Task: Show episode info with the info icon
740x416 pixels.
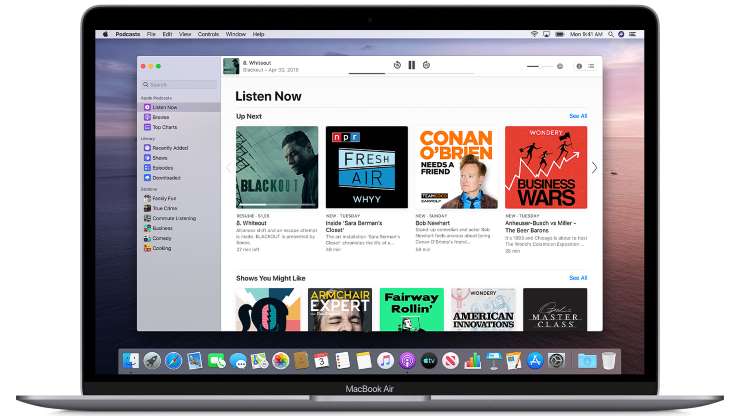Action: [x=579, y=67]
